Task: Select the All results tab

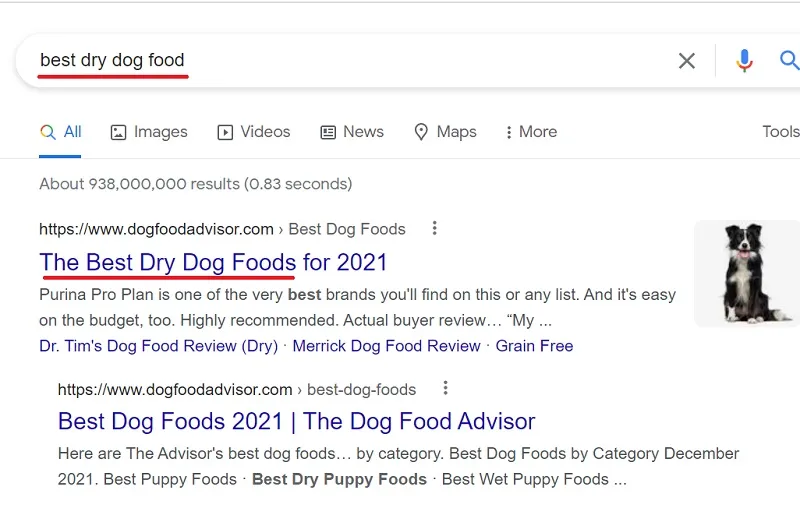Action: (x=60, y=132)
